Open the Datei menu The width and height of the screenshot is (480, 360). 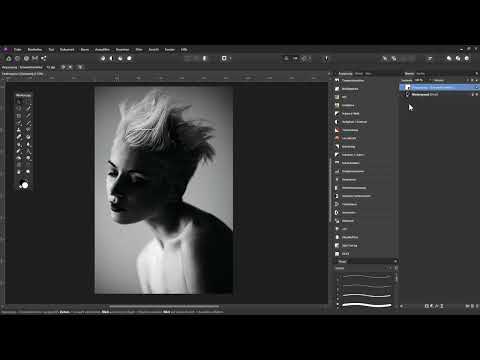[18, 49]
